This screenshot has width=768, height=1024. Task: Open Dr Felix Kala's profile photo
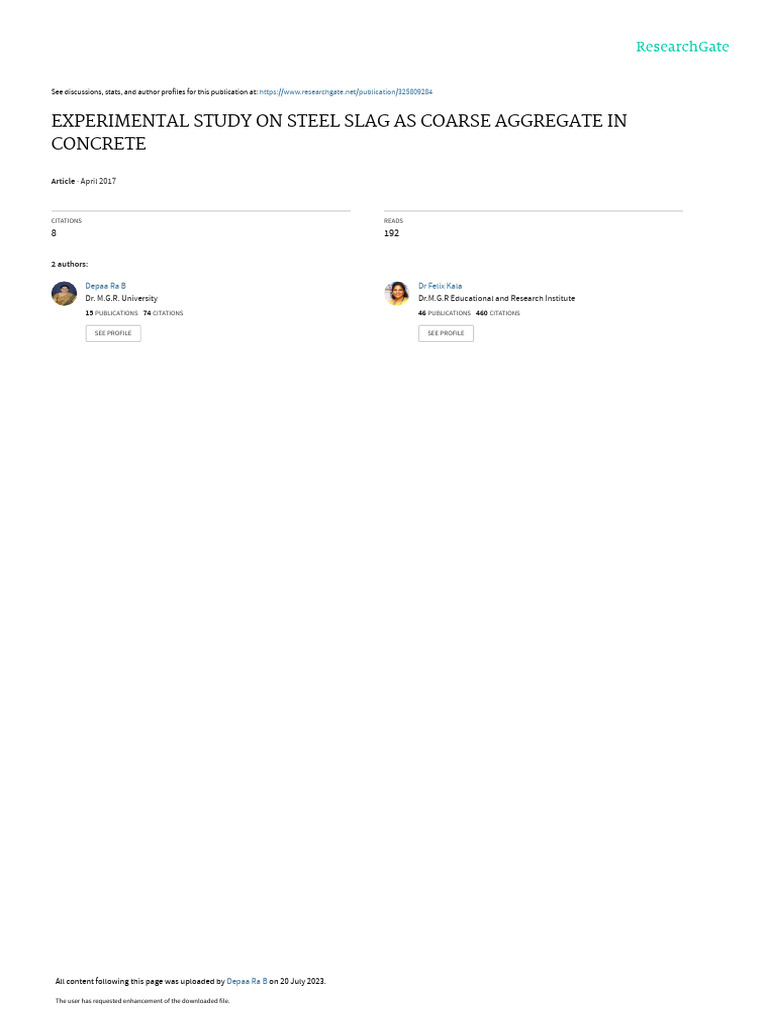pyautogui.click(x=397, y=293)
